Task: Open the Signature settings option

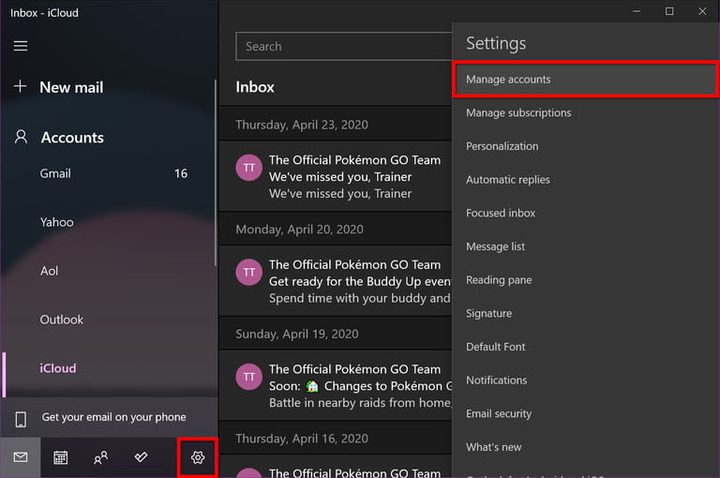Action: 489,313
